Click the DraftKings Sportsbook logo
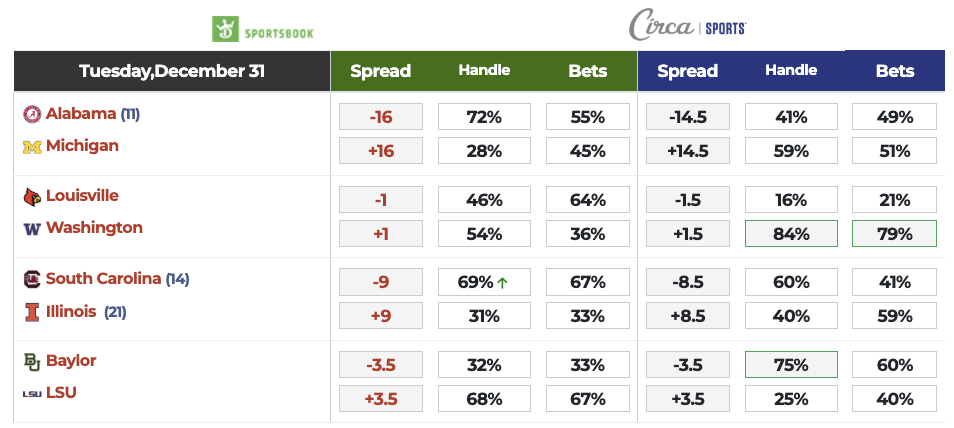The image size is (954, 428). tap(263, 28)
